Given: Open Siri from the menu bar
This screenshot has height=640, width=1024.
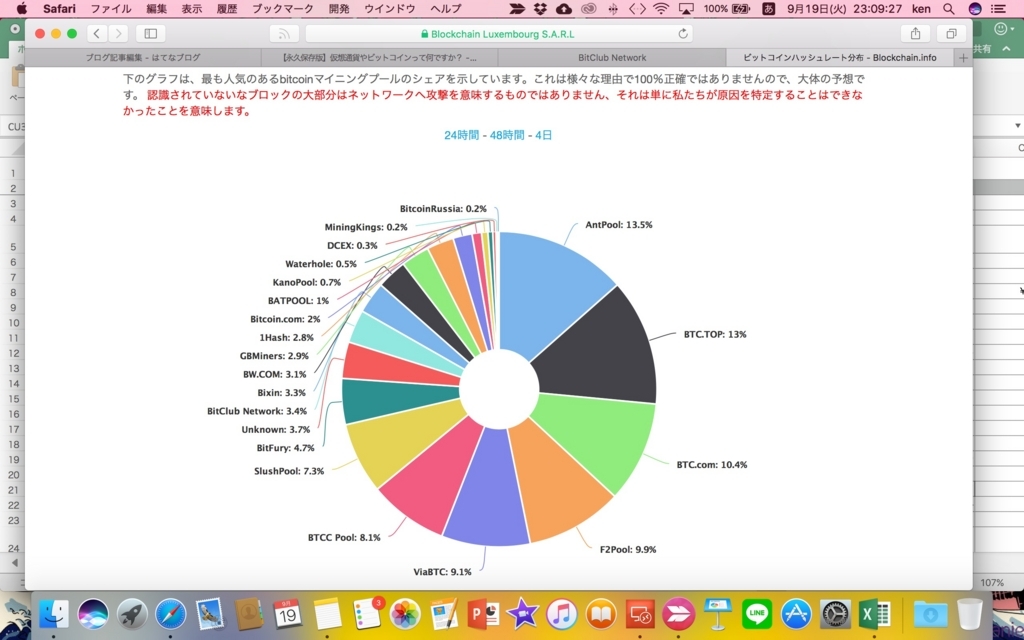Looking at the screenshot, I should 974,8.
